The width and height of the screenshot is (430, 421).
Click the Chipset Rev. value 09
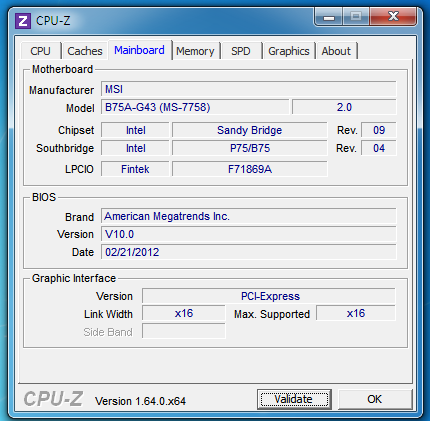pyautogui.click(x=379, y=130)
